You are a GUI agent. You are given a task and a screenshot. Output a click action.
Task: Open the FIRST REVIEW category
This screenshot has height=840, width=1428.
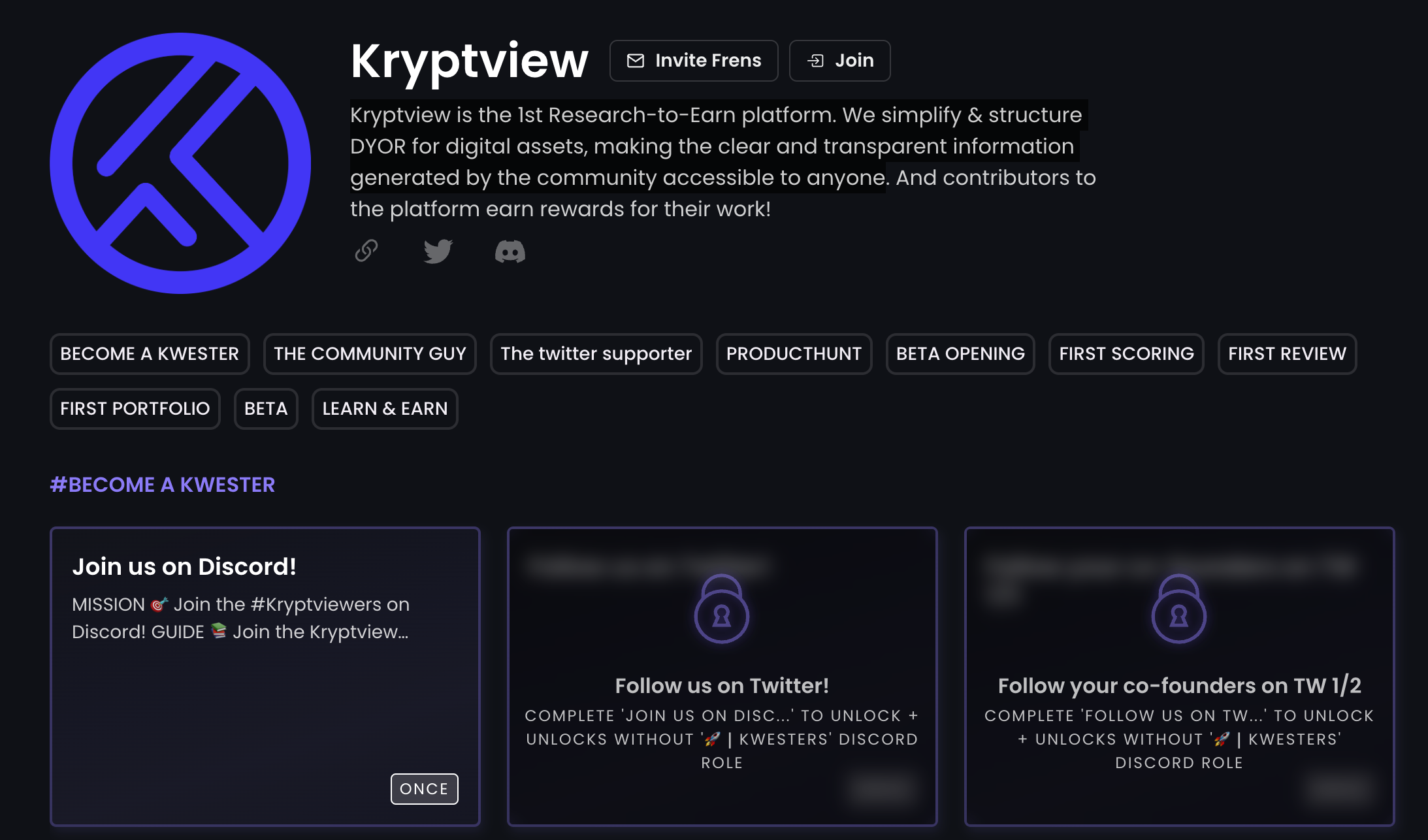[1287, 354]
